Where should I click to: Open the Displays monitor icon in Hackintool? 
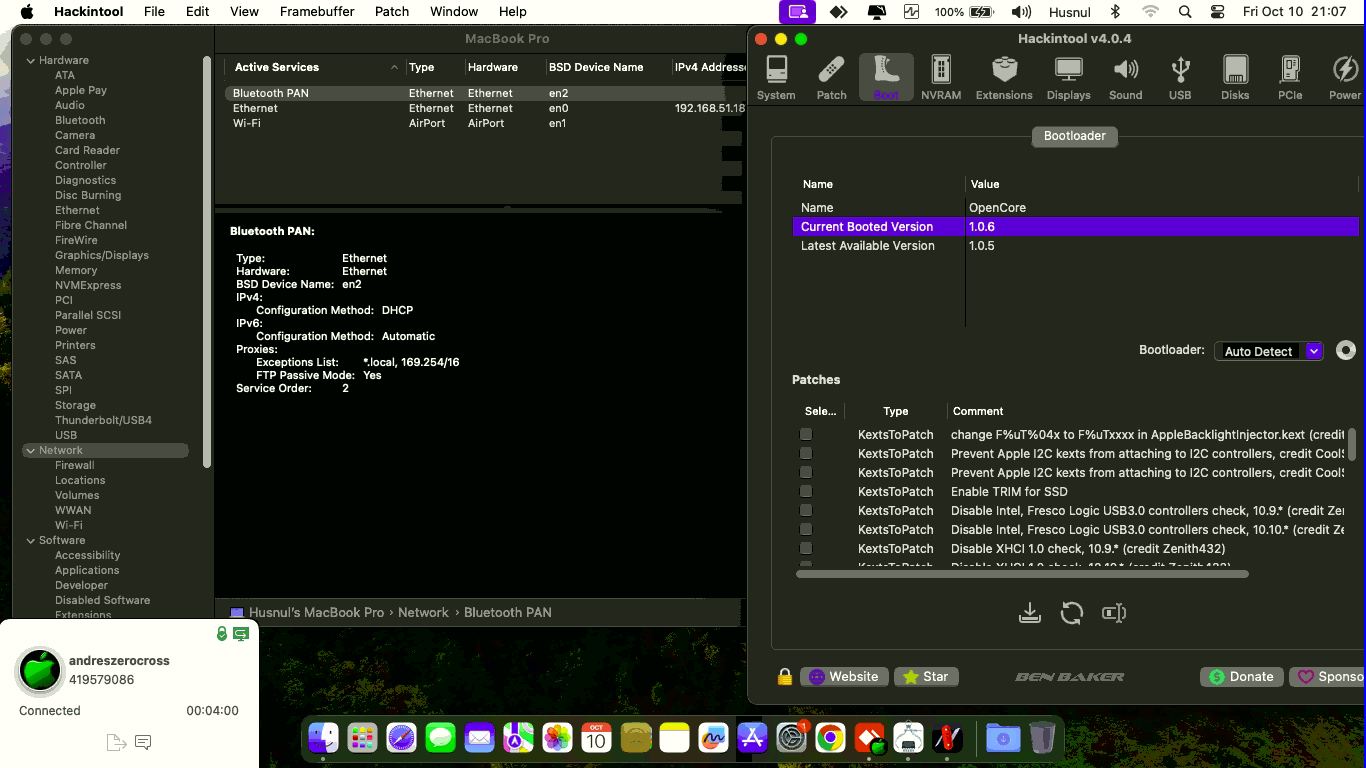pyautogui.click(x=1069, y=78)
